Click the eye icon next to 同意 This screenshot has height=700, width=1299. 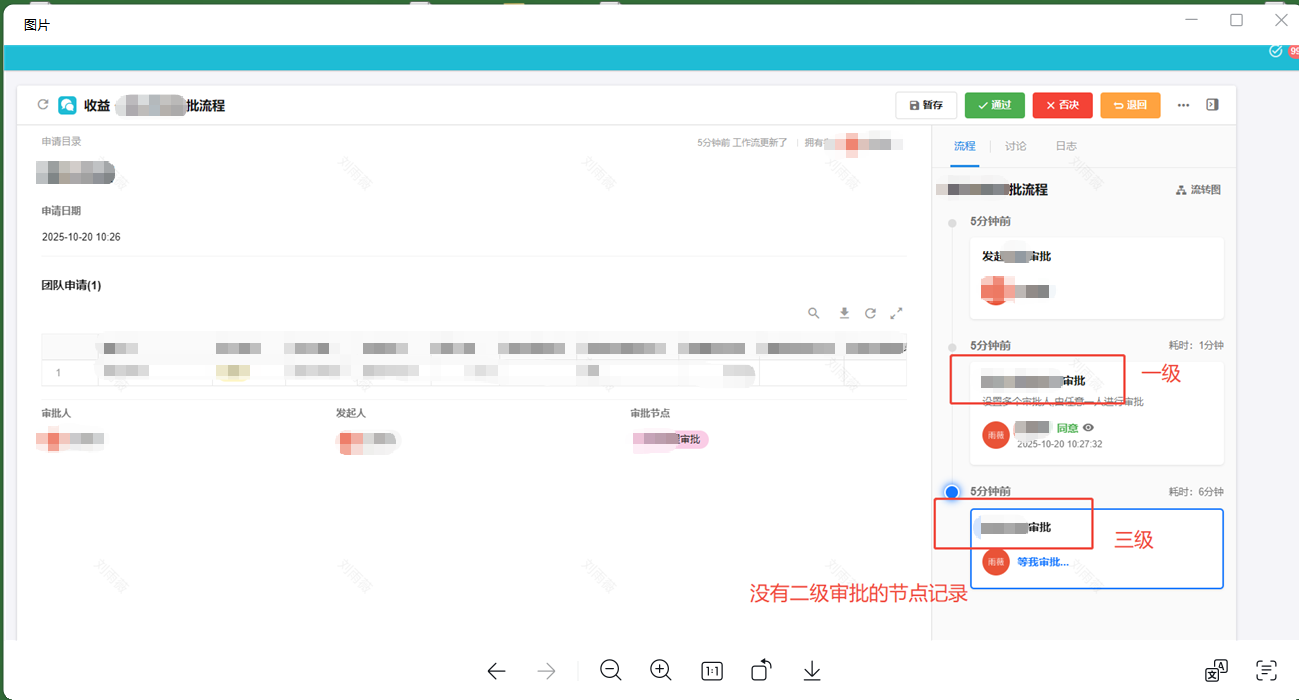coord(1088,427)
